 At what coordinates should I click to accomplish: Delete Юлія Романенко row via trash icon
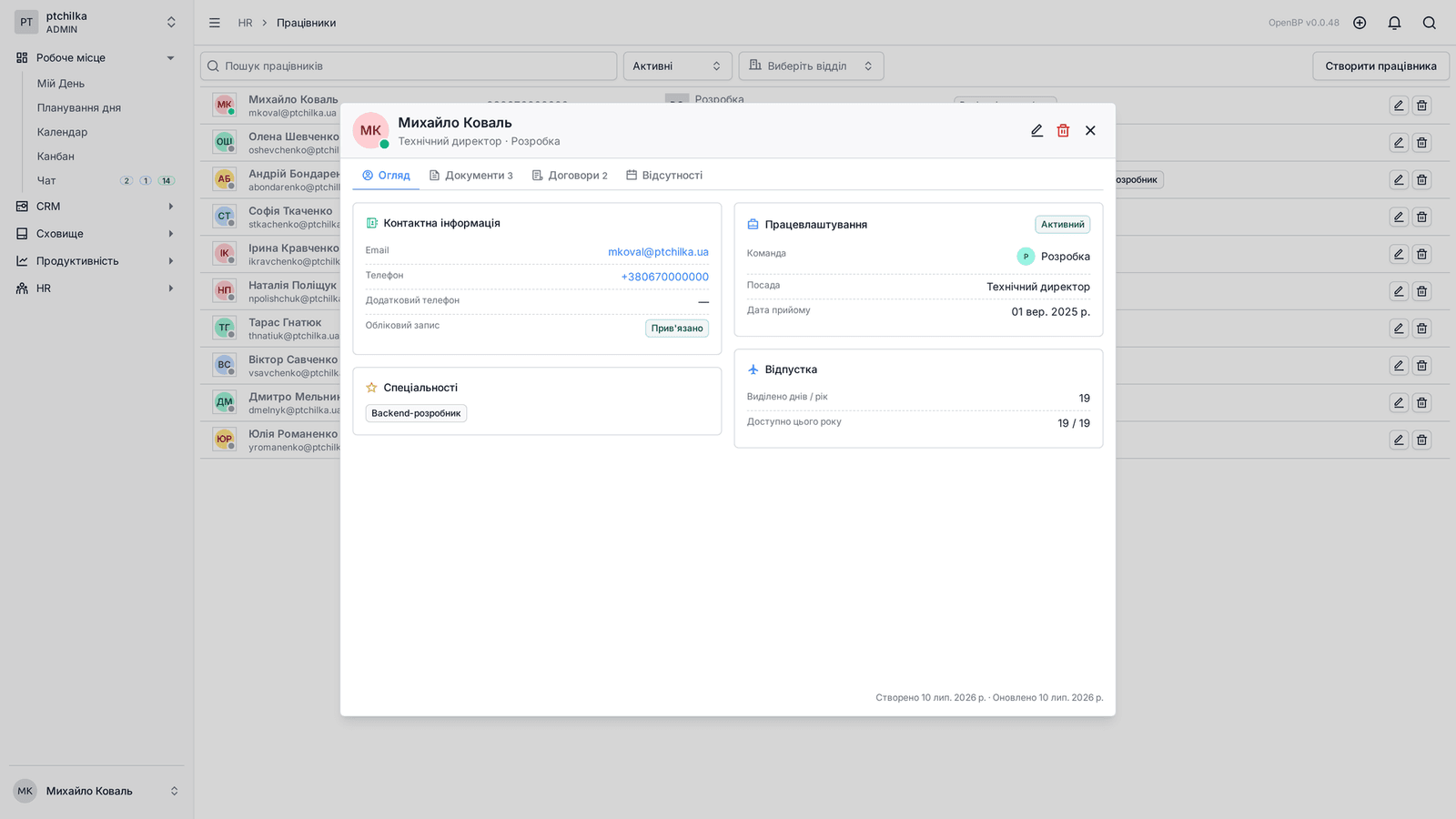1421,440
